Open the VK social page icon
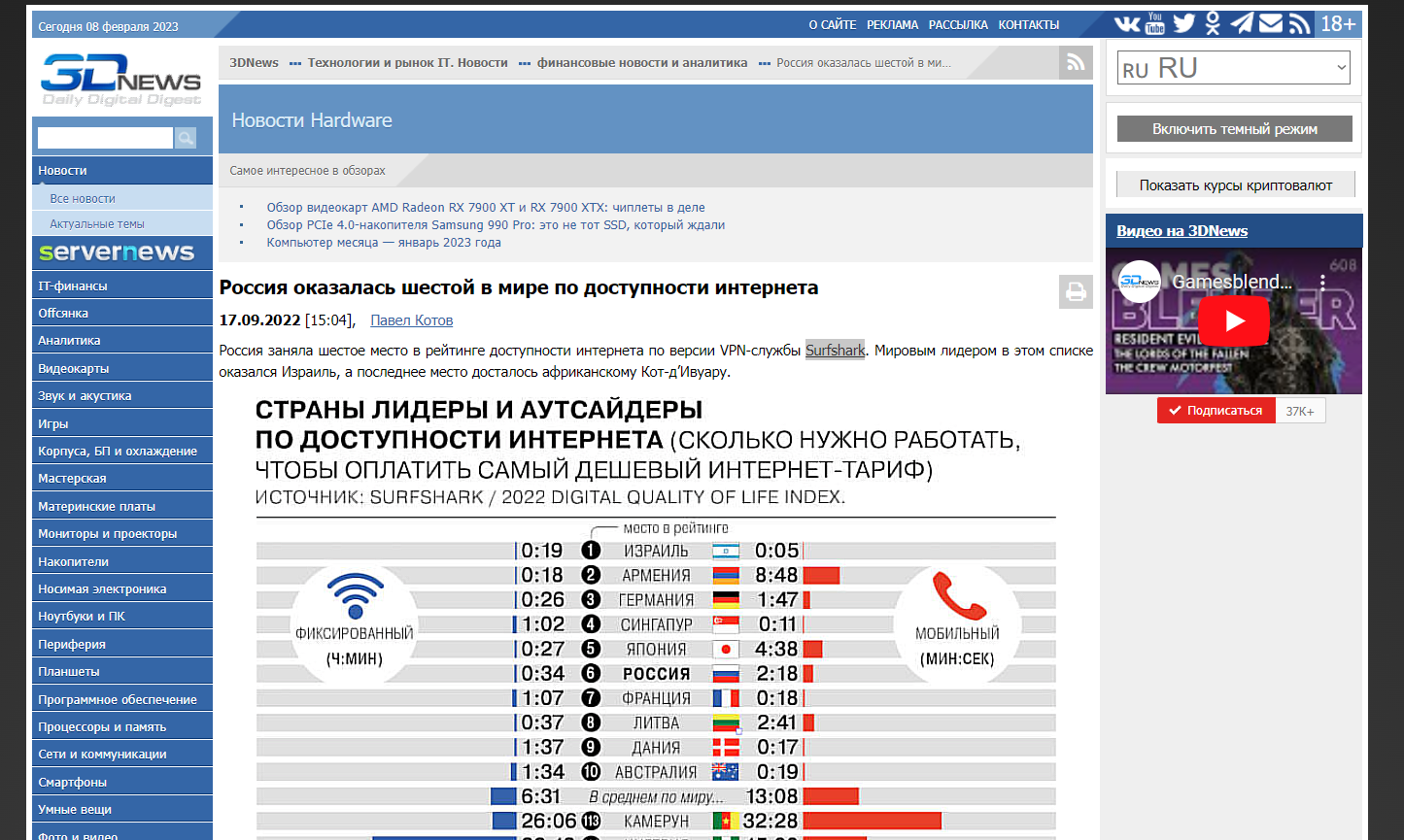 pyautogui.click(x=1127, y=24)
